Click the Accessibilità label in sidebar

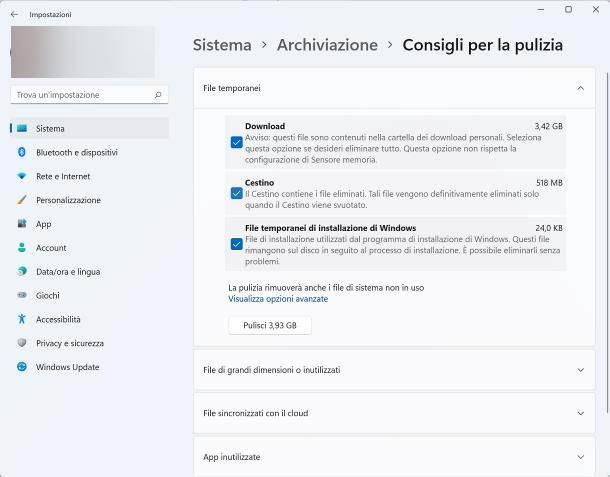coord(58,319)
